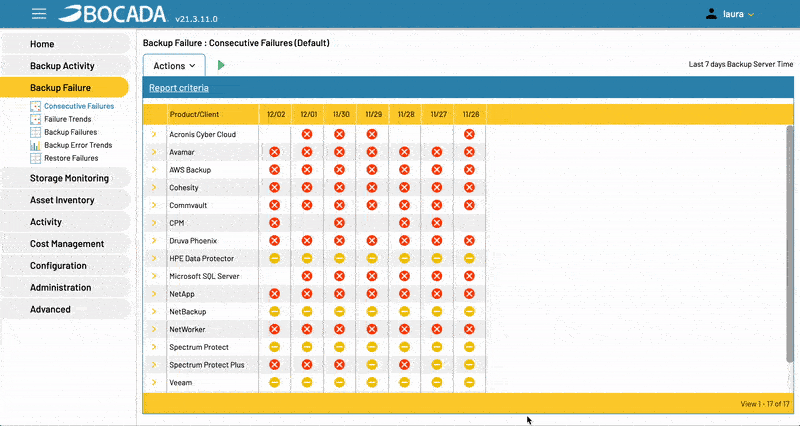
Task: Click Druva Phoenix 11/26 failure icon
Action: coord(469,240)
